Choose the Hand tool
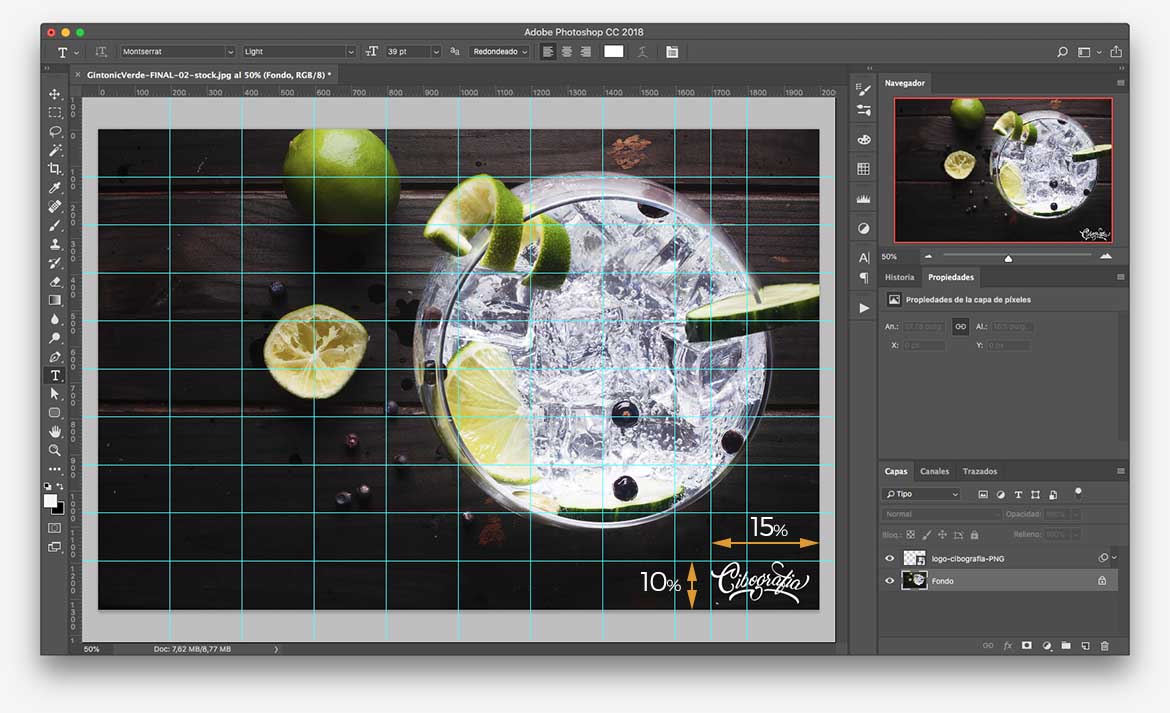 [55, 431]
